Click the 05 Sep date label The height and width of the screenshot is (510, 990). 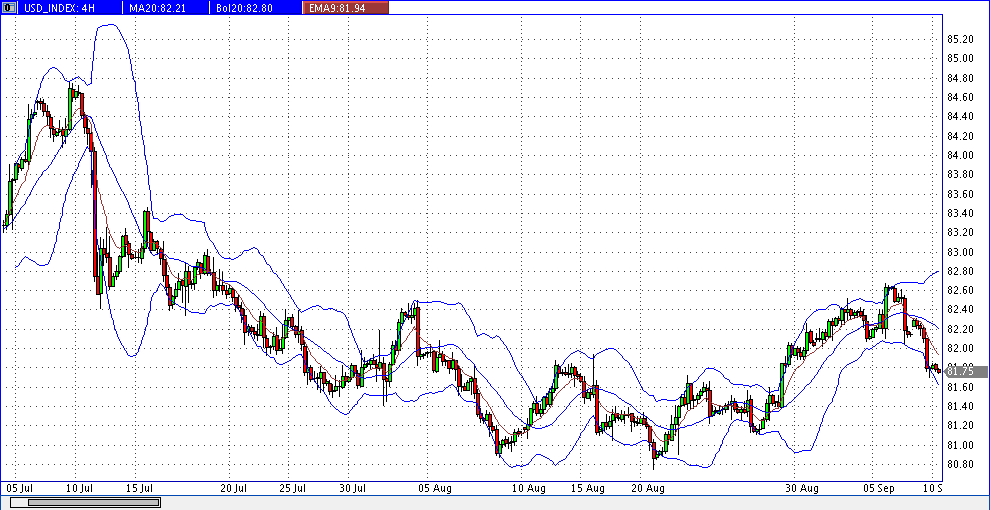coord(880,488)
